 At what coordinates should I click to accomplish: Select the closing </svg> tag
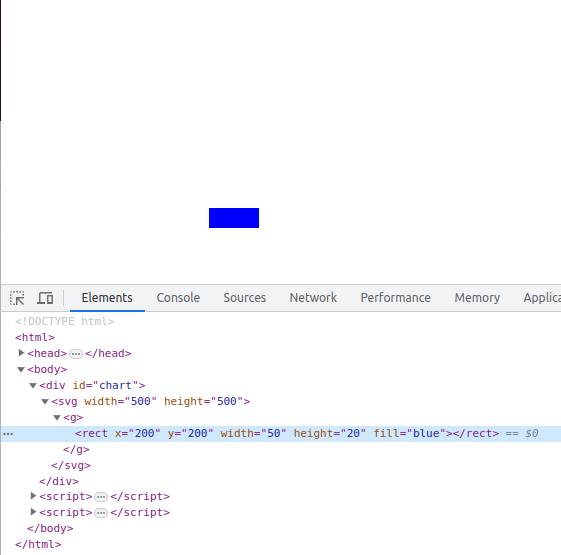[x=71, y=466]
